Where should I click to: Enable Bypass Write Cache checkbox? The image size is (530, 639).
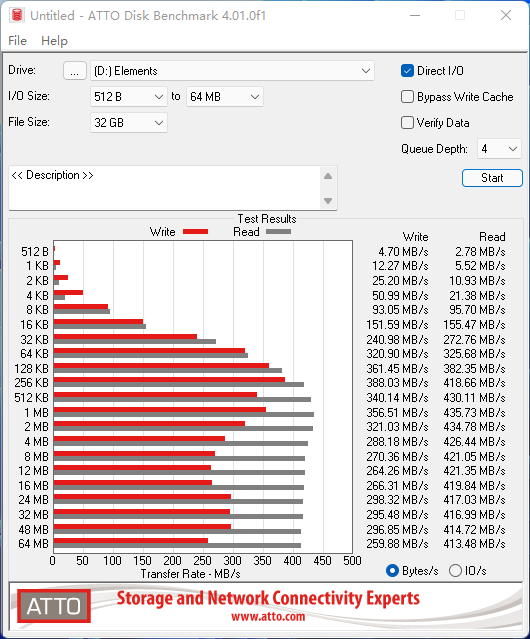tap(407, 97)
